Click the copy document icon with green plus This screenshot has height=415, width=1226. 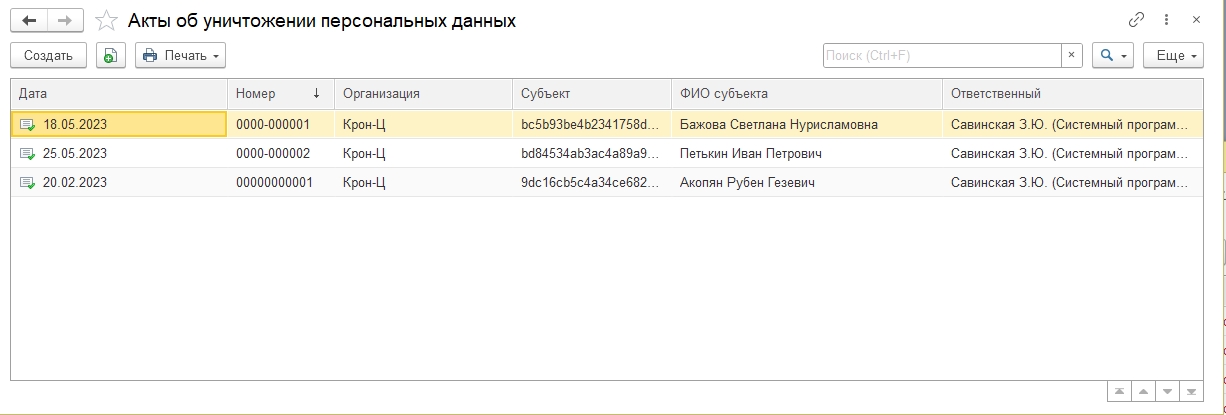[111, 55]
